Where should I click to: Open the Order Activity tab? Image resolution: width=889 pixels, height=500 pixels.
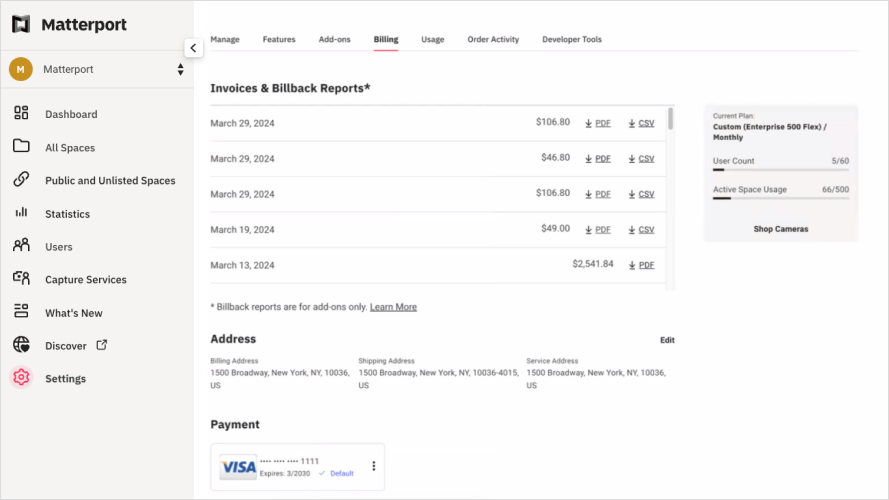(493, 40)
